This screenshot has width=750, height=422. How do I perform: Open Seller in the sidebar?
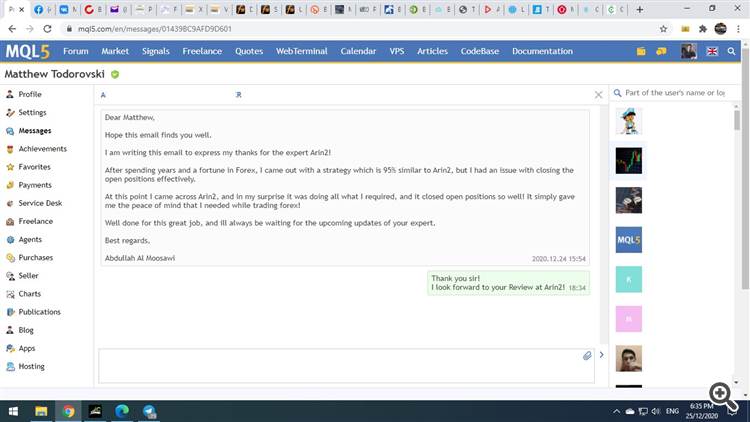pyautogui.click(x=22, y=276)
